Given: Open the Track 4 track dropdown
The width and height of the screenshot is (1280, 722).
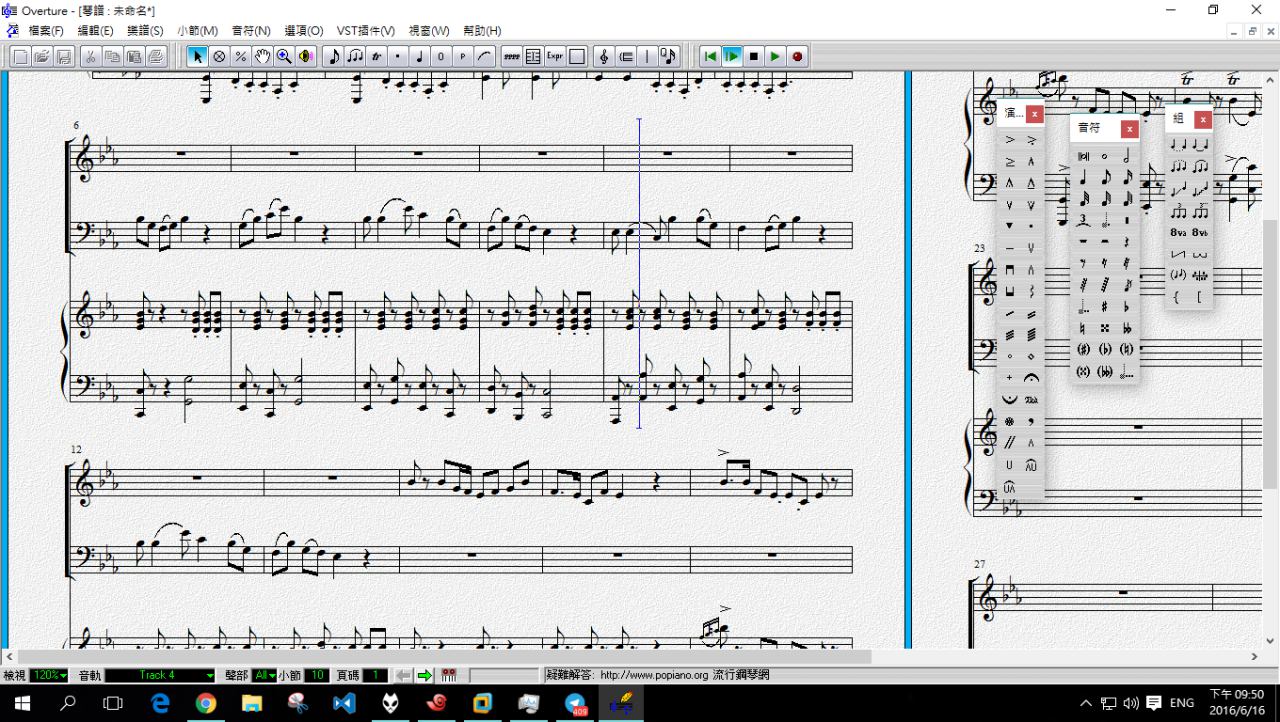Looking at the screenshot, I should (x=160, y=676).
